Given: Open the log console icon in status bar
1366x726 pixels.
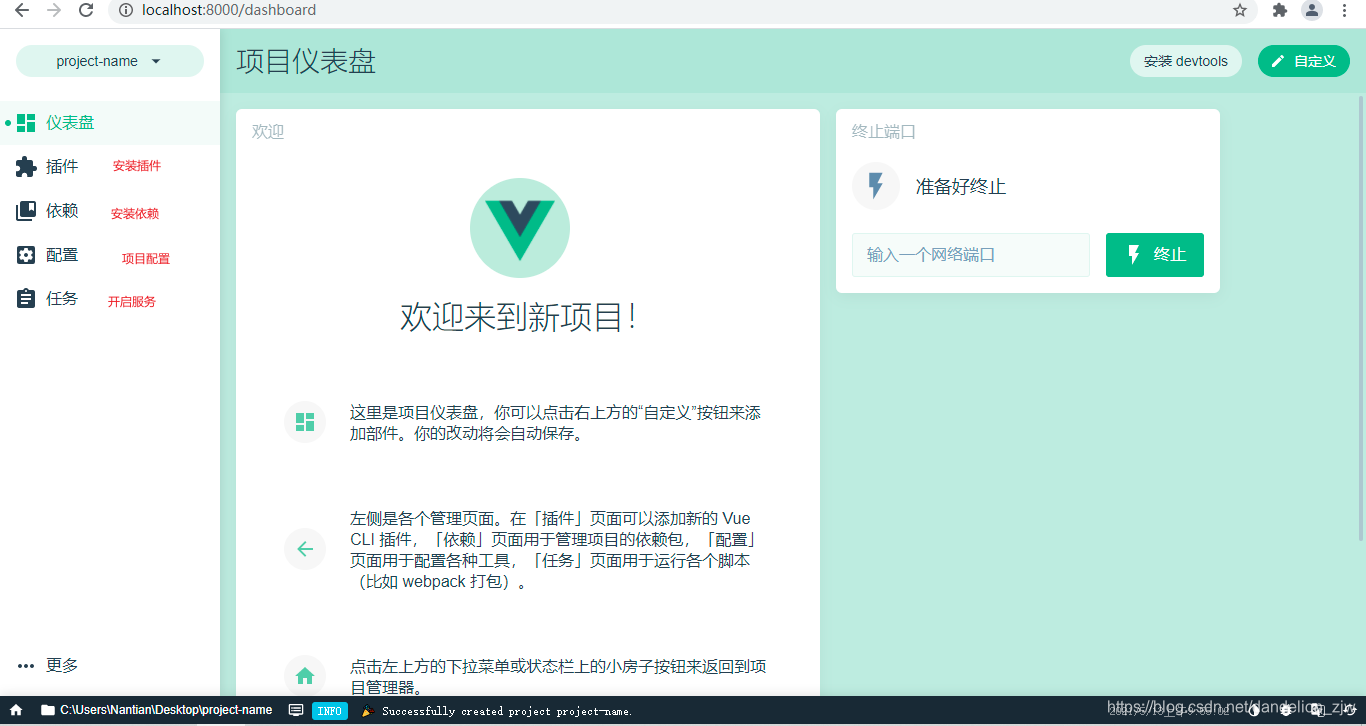Looking at the screenshot, I should [x=296, y=710].
